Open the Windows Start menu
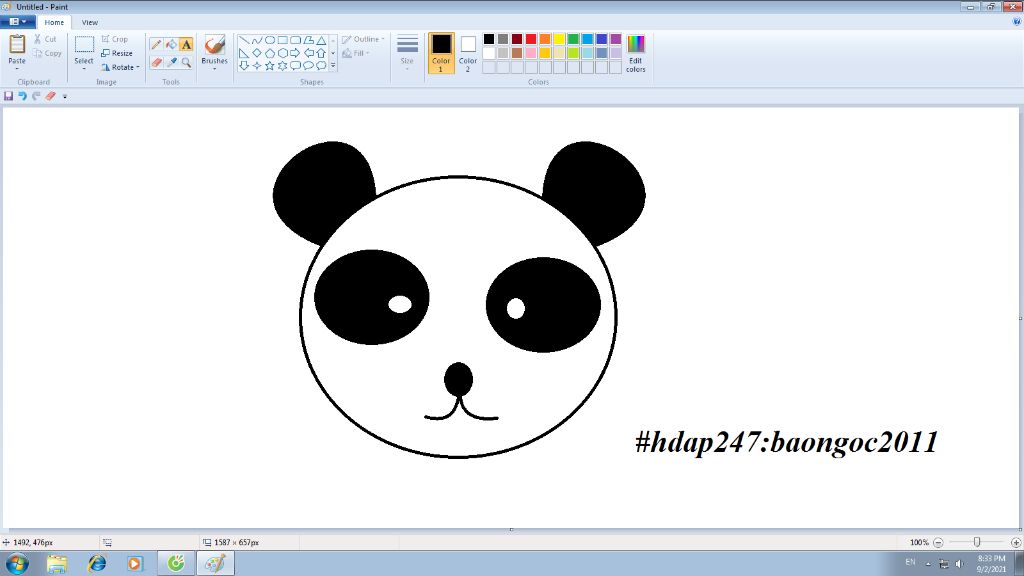The width and height of the screenshot is (1024, 576). 17,563
